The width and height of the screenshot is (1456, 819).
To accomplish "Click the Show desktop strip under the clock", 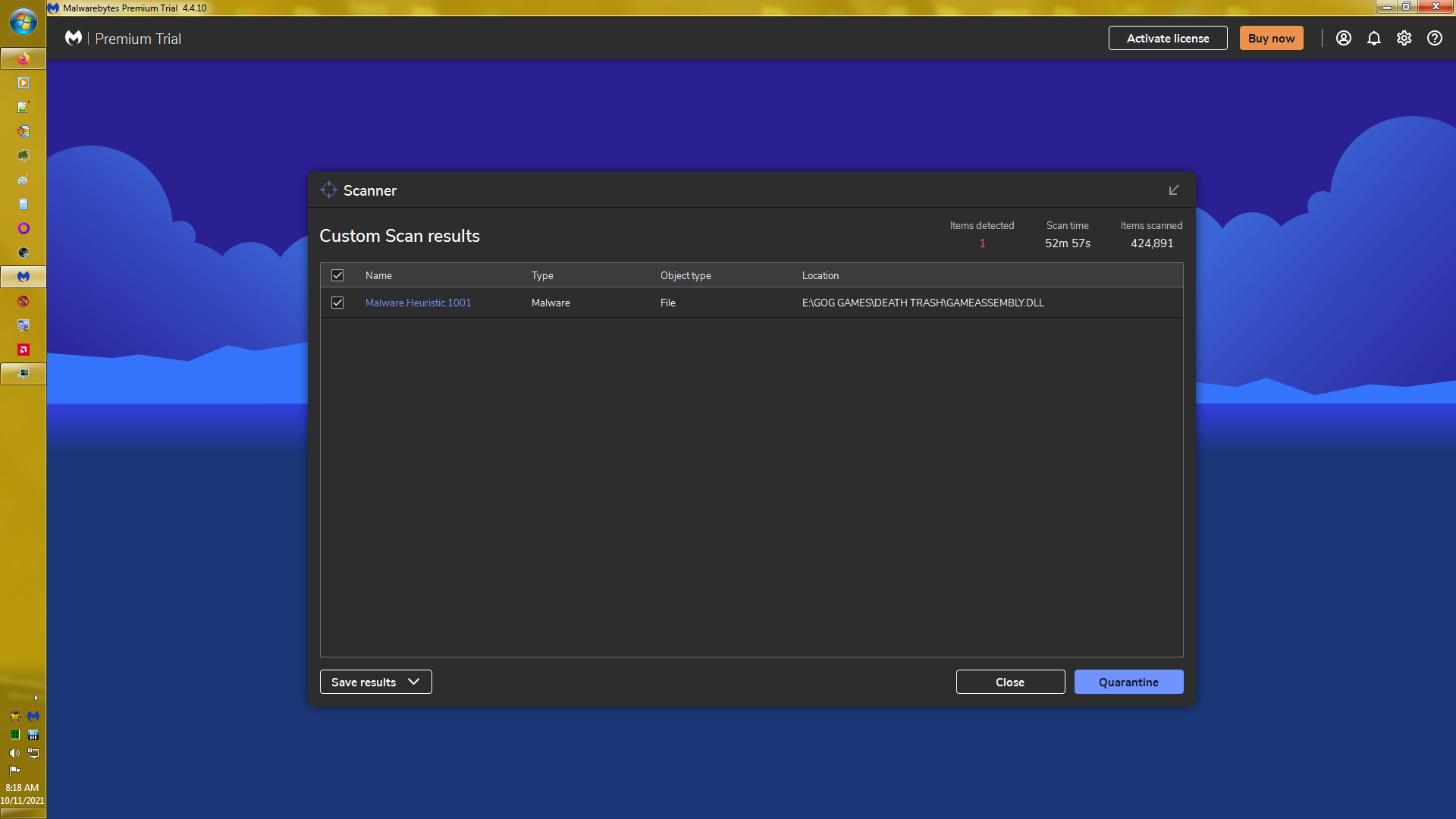I will click(23, 813).
